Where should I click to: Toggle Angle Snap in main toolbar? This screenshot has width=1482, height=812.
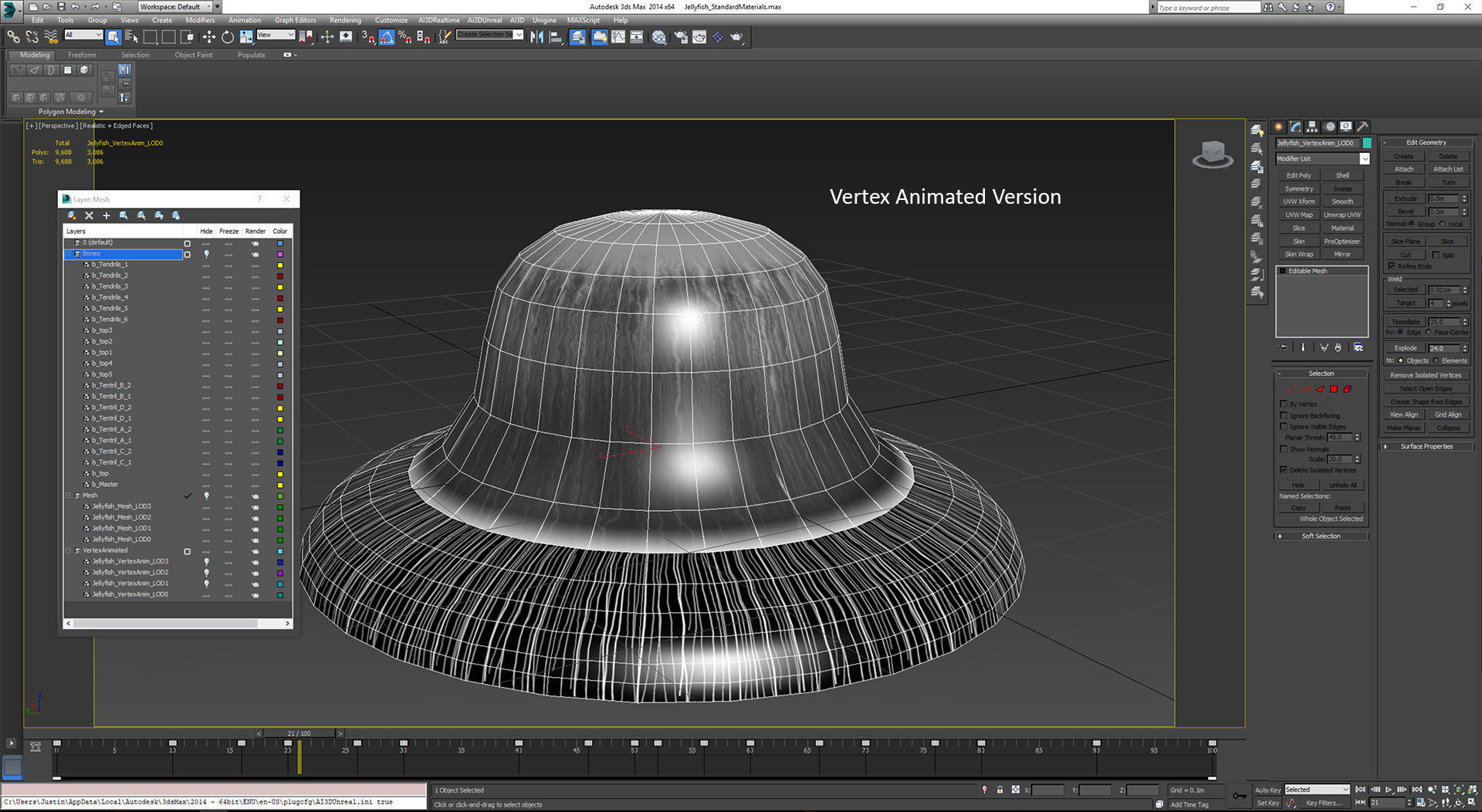[387, 36]
